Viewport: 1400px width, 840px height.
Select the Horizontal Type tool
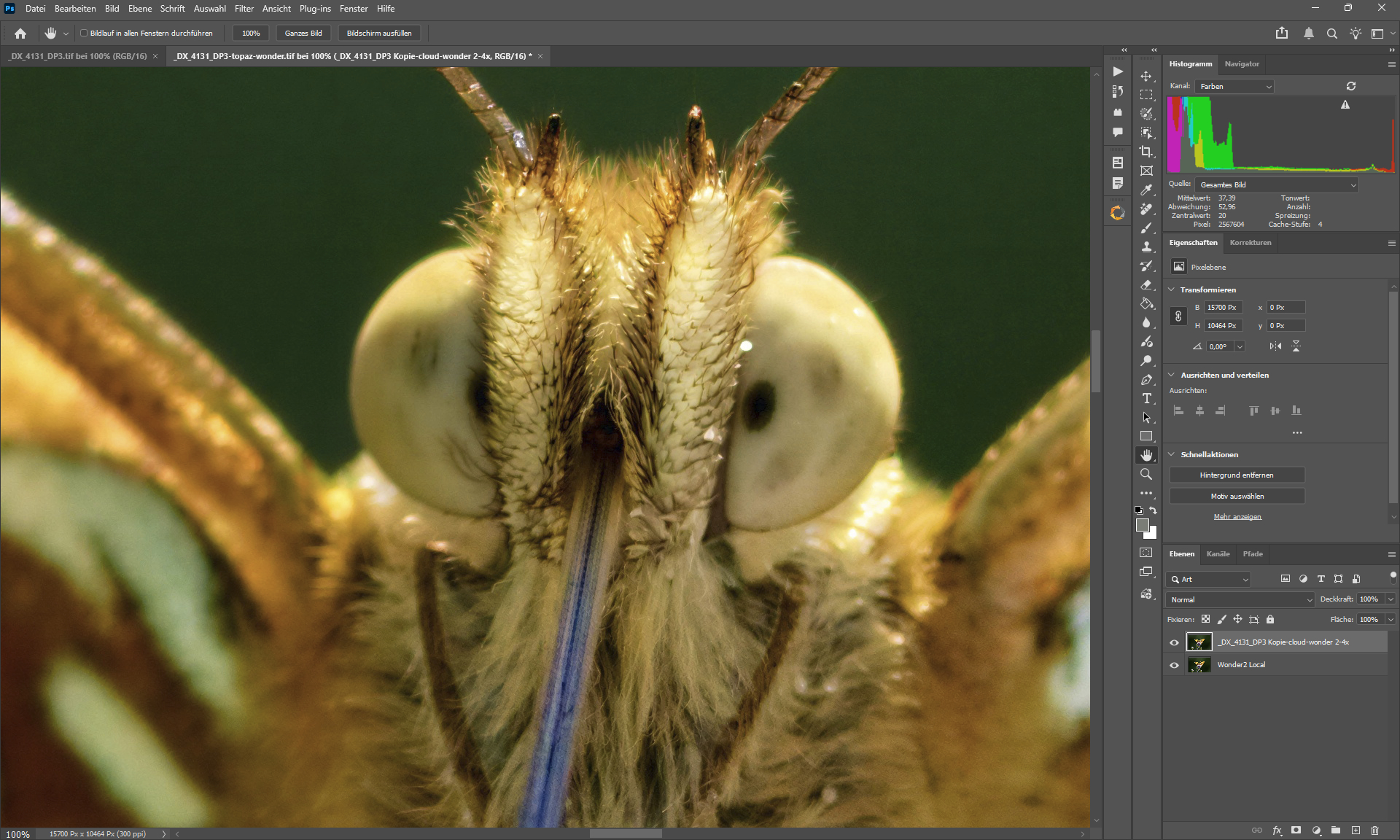coord(1146,398)
